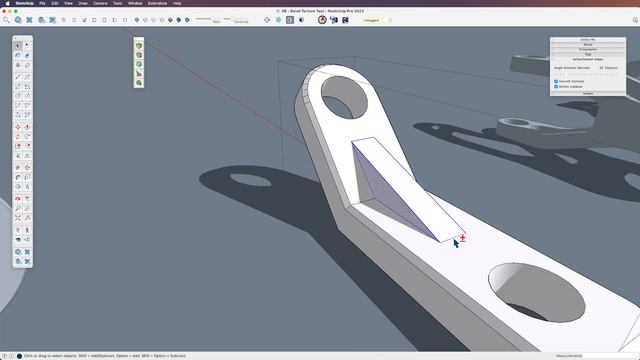Open the Untagged tag dropdown
The image size is (640, 360).
[x=375, y=20]
